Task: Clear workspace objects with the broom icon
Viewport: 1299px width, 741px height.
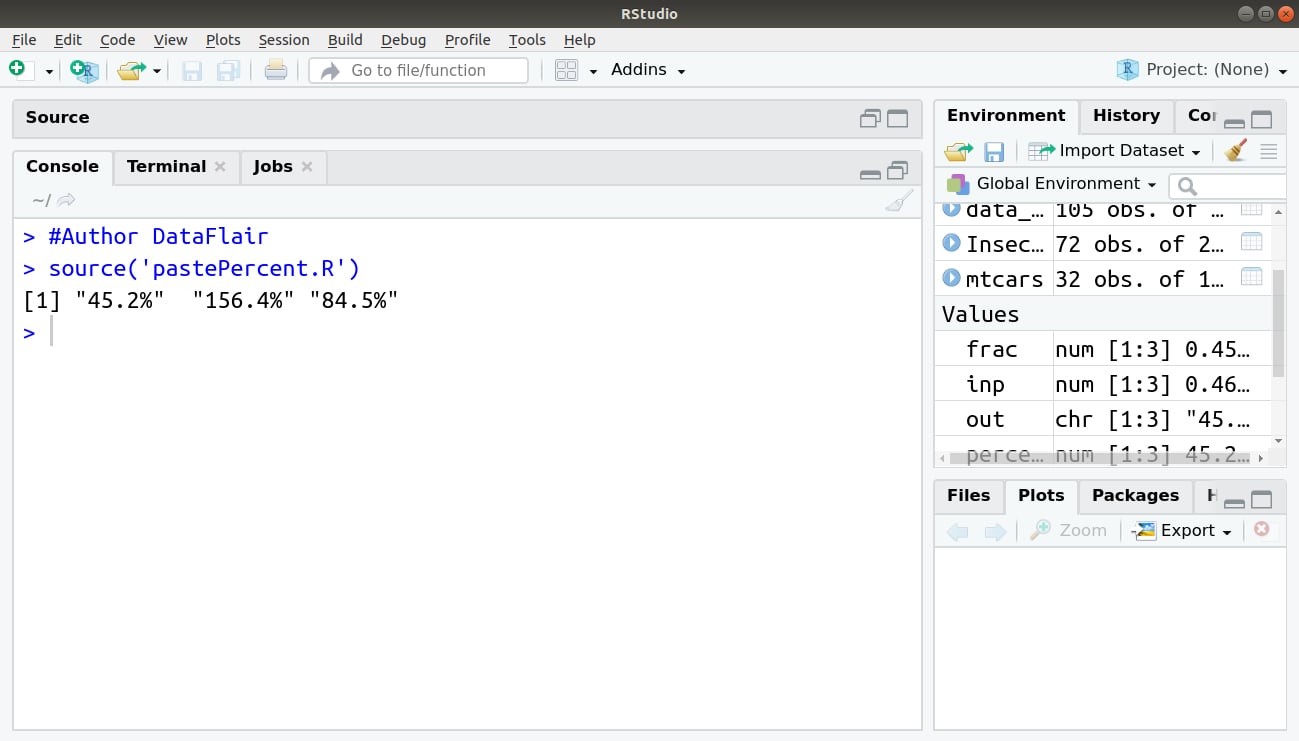Action: (1236, 151)
